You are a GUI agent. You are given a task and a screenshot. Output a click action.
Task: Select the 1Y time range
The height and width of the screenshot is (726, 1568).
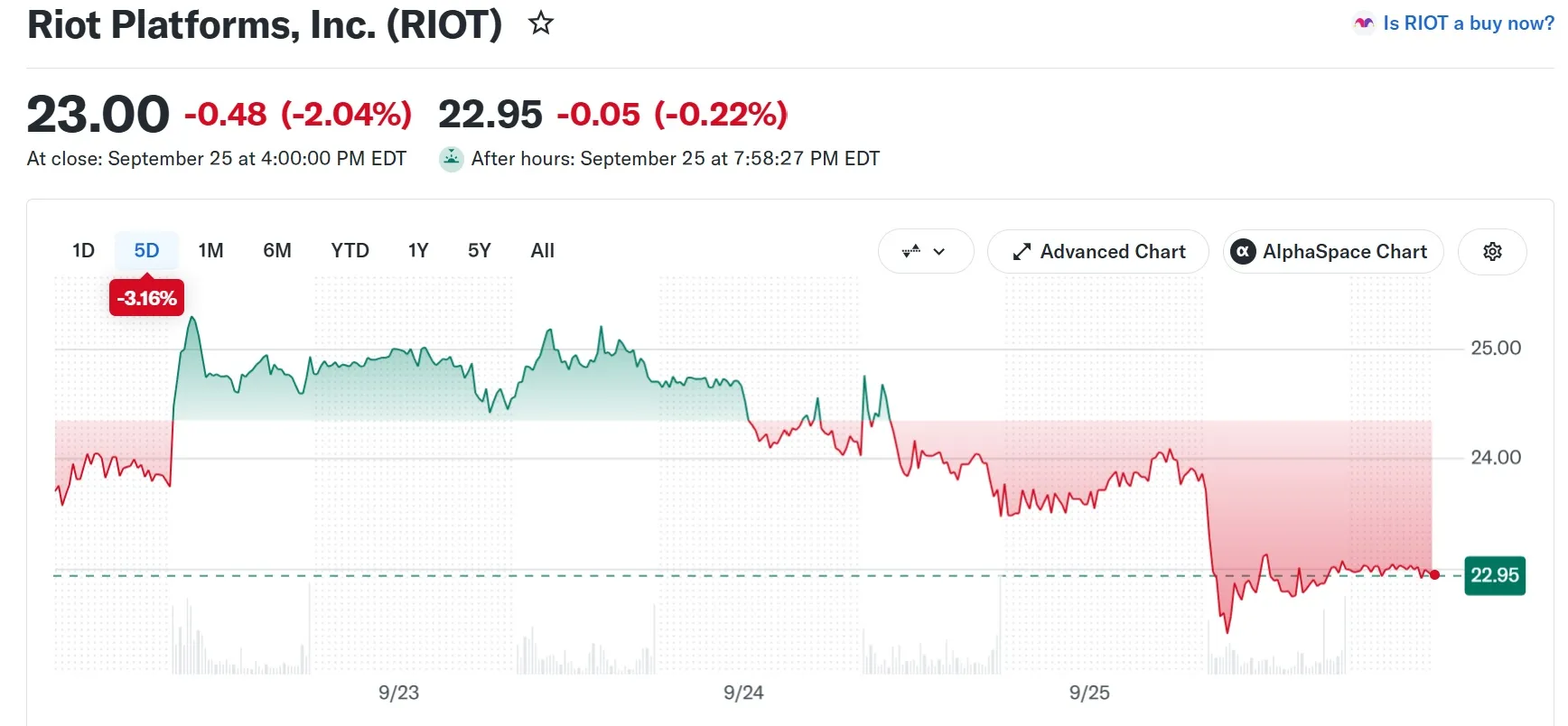(418, 250)
